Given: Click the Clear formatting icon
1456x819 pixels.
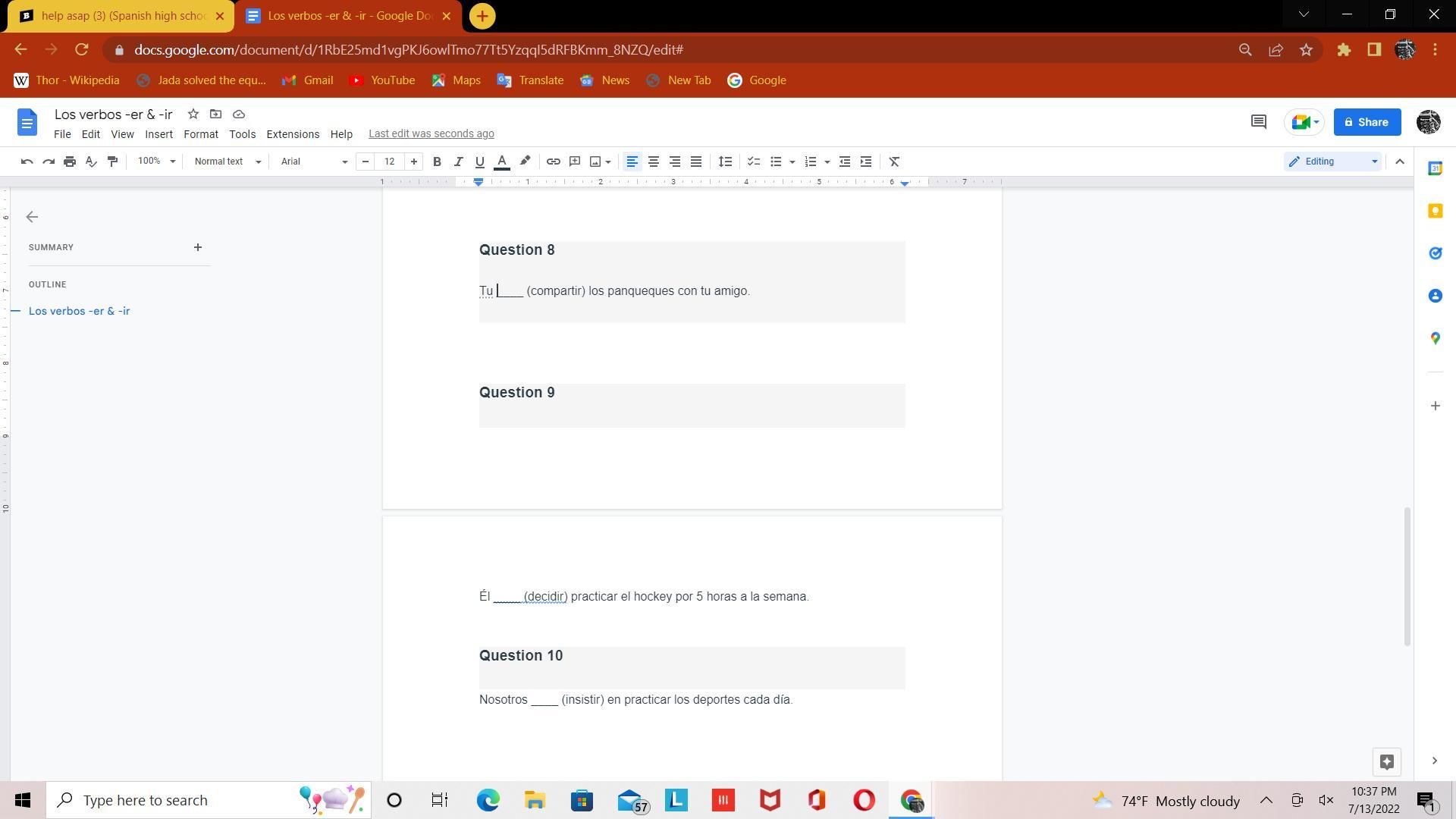Looking at the screenshot, I should tap(894, 162).
